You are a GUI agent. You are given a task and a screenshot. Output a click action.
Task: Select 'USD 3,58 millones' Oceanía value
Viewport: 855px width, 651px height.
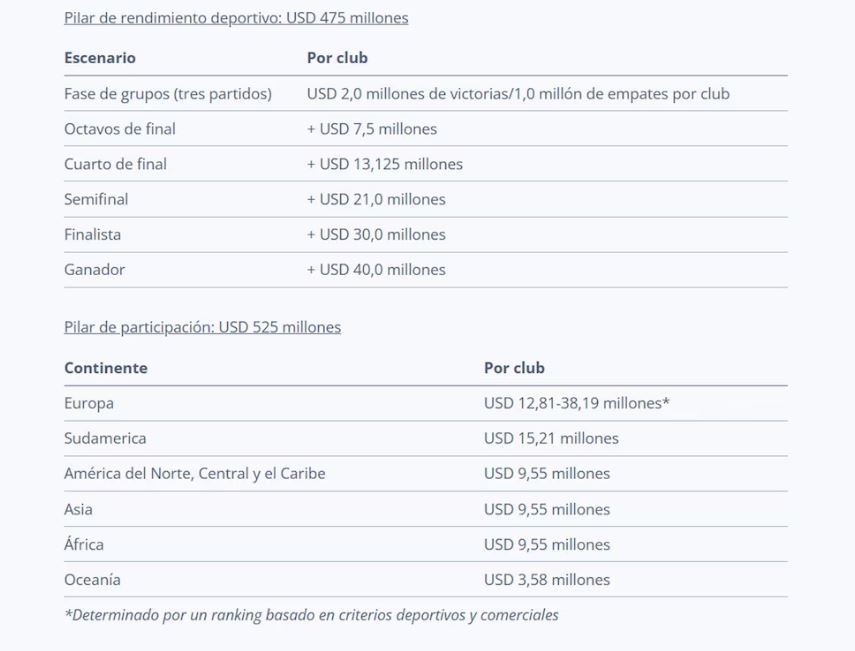[547, 580]
